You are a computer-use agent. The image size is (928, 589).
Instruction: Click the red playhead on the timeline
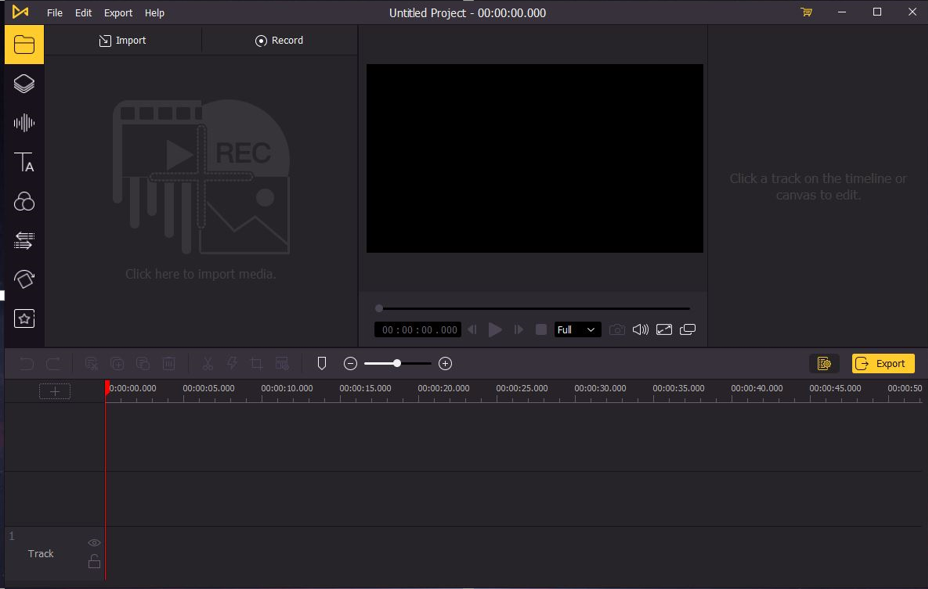[x=107, y=388]
